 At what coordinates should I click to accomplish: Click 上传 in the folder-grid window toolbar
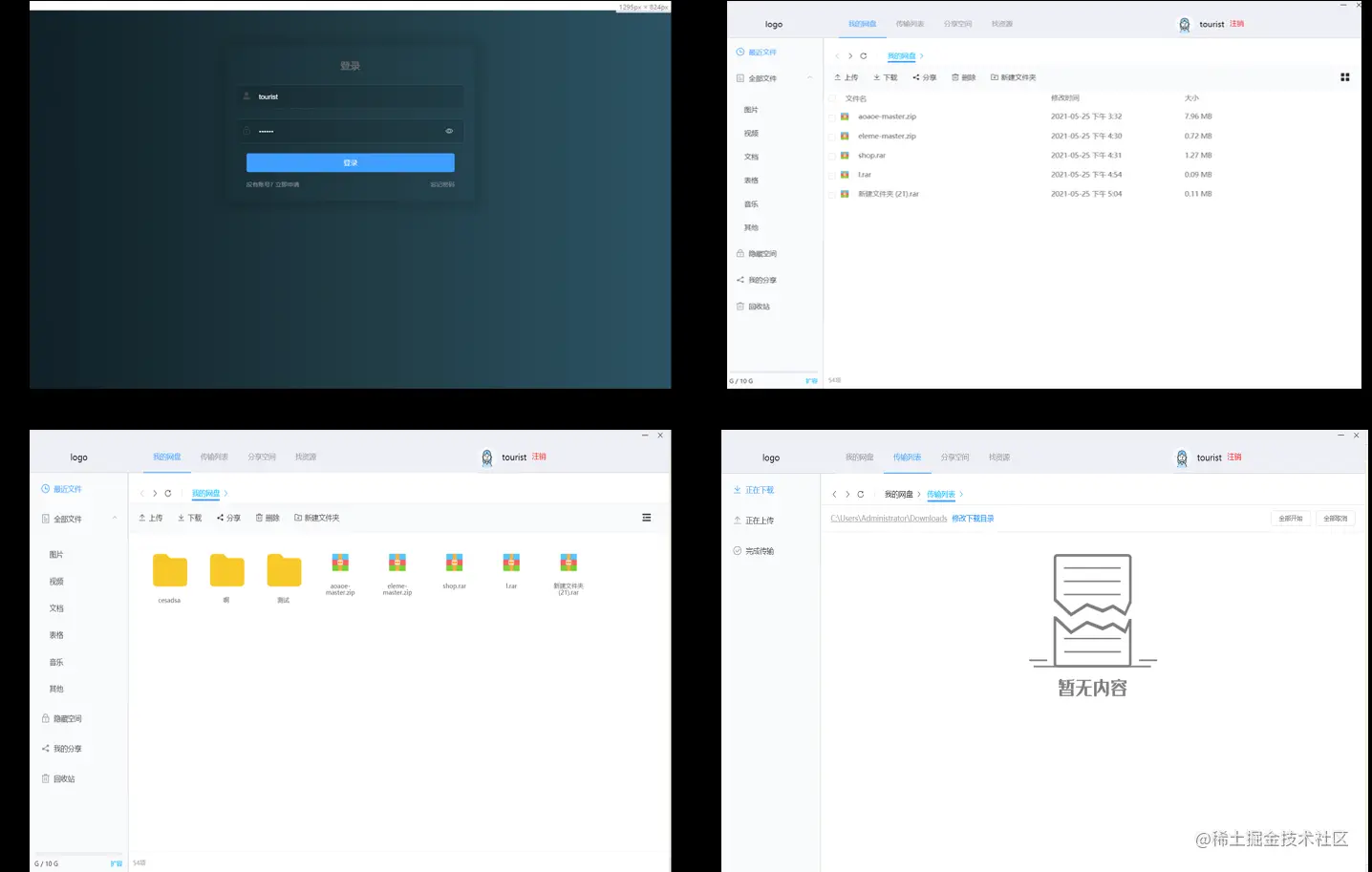click(151, 518)
